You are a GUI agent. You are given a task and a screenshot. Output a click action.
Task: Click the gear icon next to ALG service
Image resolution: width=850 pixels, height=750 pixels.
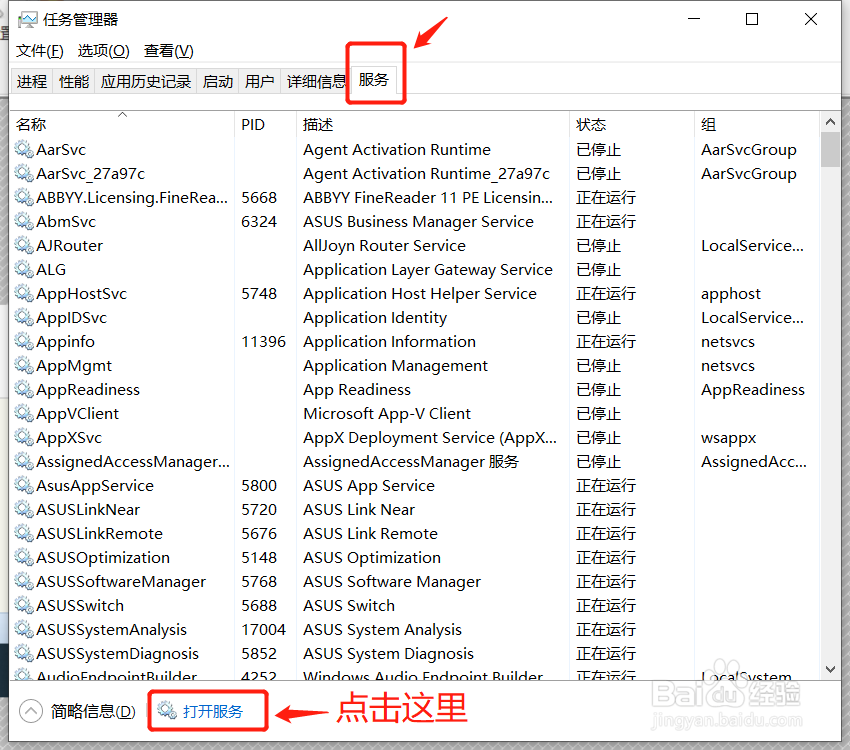pos(22,269)
